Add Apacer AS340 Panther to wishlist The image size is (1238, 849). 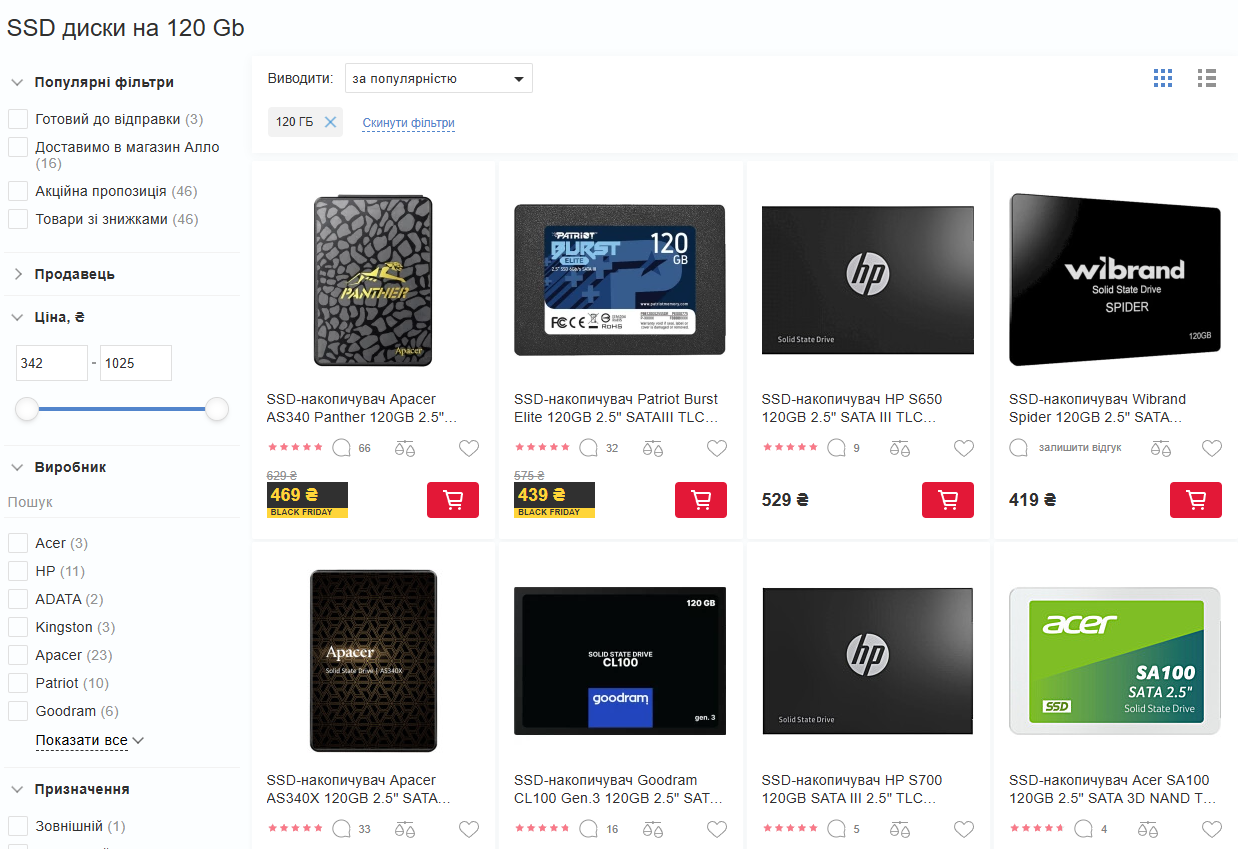point(469,448)
